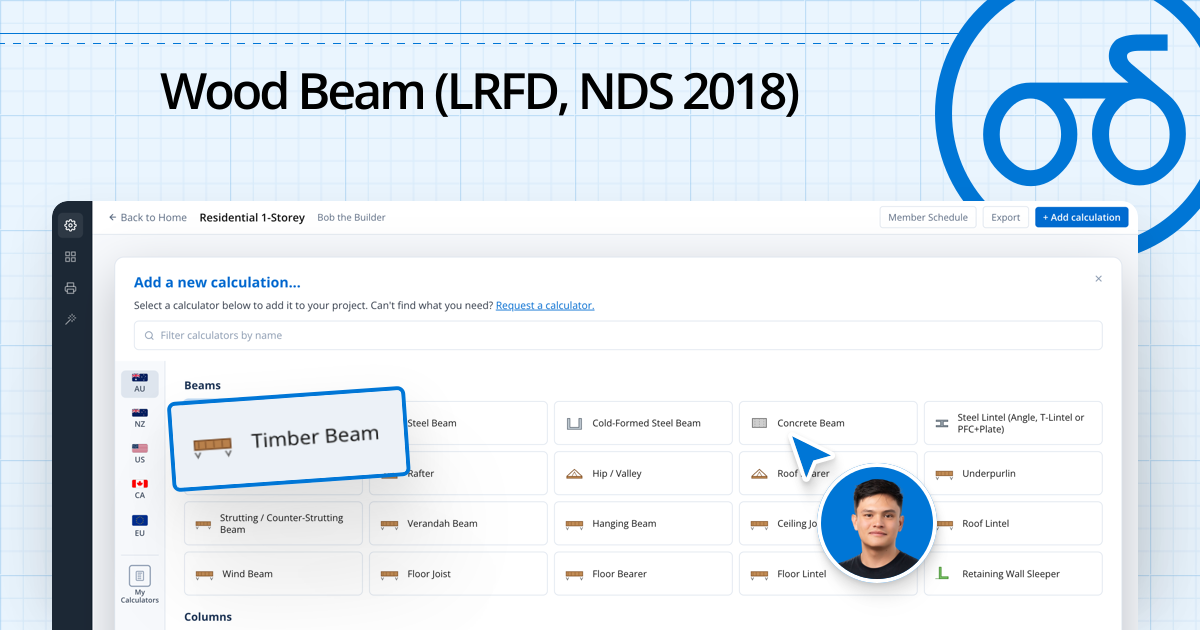Click the Underpurlin beam icon
Viewport: 1200px width, 630px height.
pyautogui.click(x=944, y=474)
